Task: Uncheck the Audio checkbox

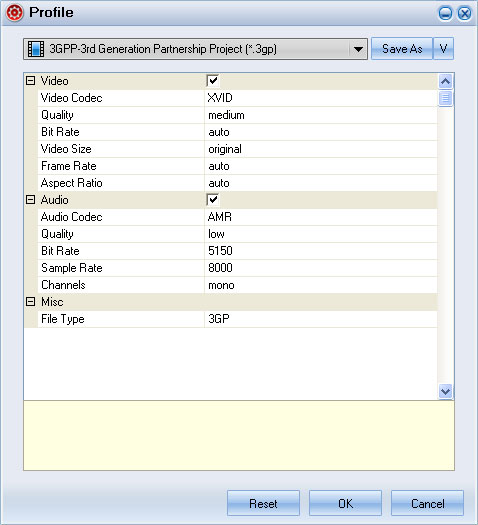Action: [x=213, y=200]
